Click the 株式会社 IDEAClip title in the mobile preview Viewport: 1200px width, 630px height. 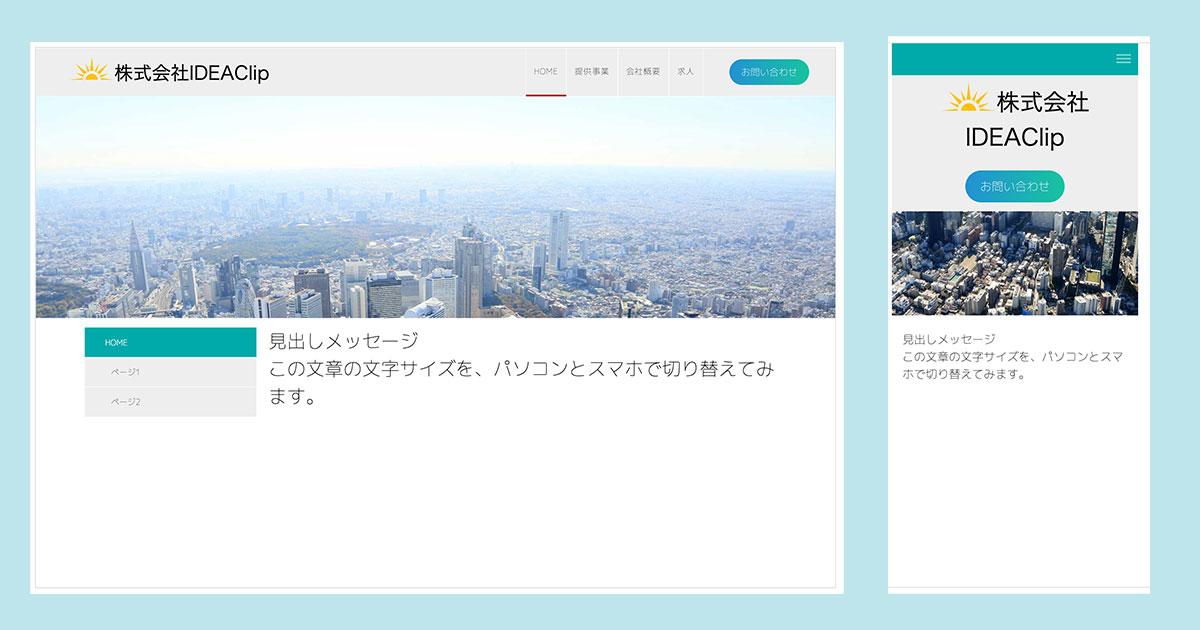click(x=1027, y=119)
